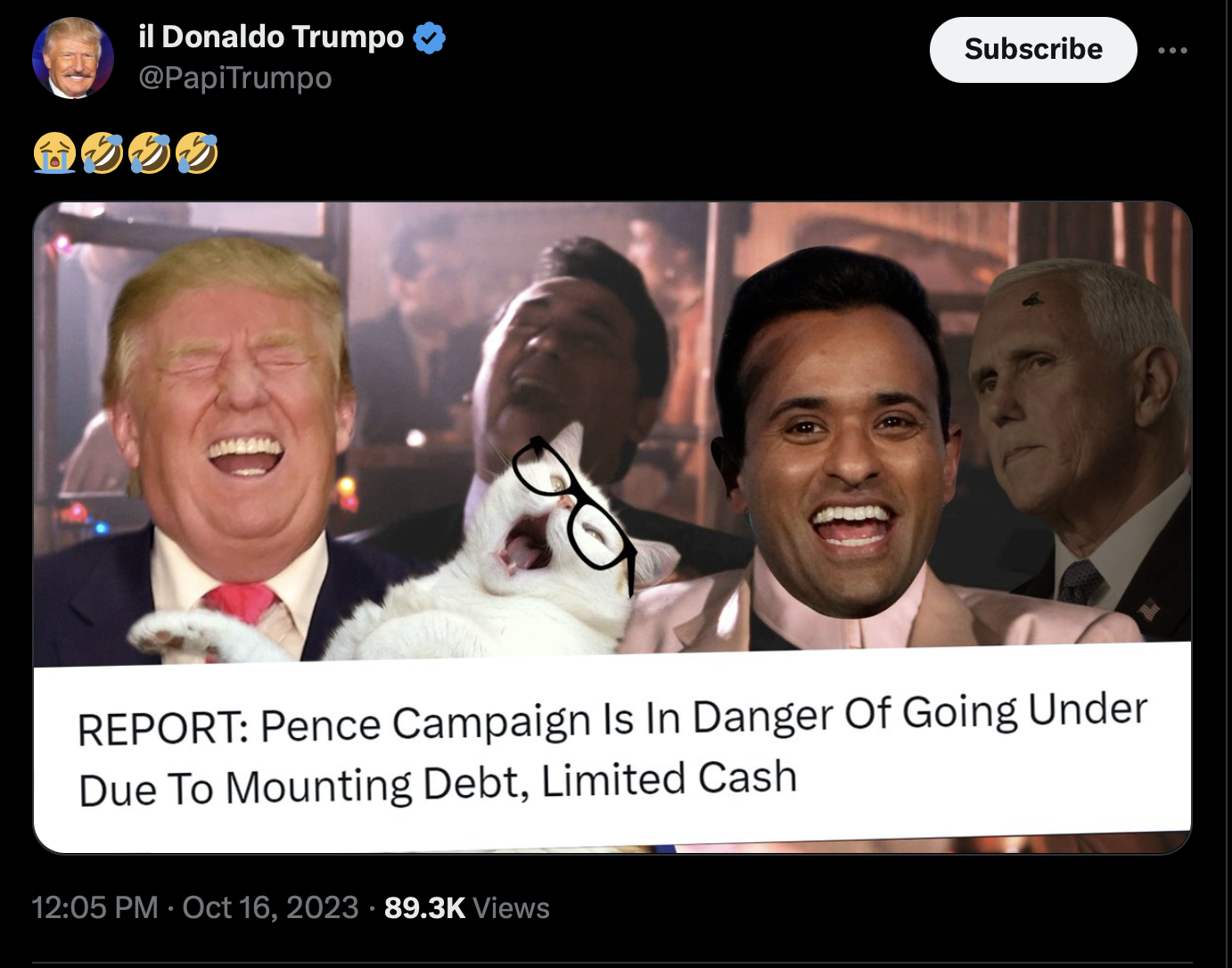Click the il Donaldo Trumpo display name
Image resolution: width=1232 pixels, height=968 pixels.
point(271,37)
